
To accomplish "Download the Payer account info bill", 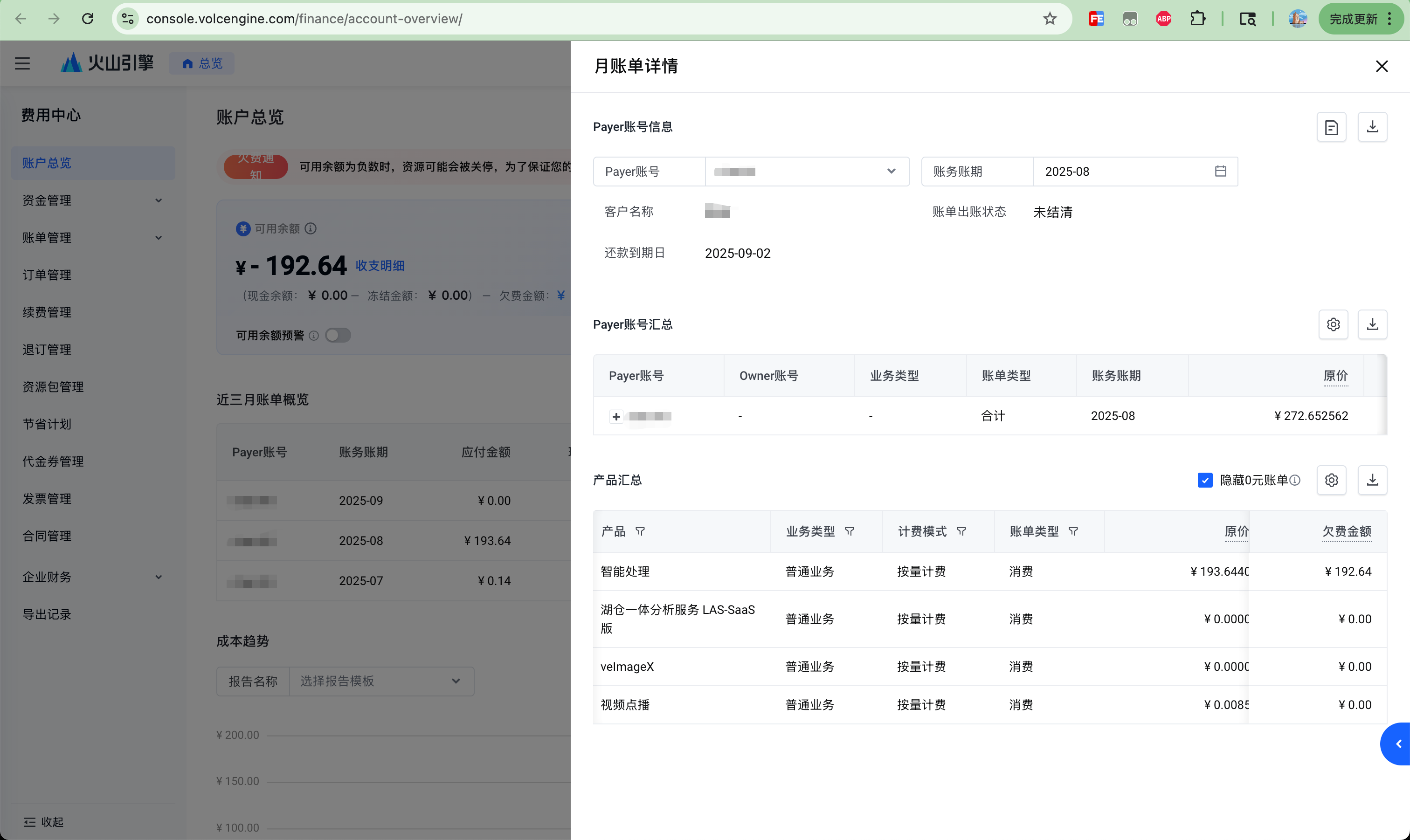I will 1372,127.
